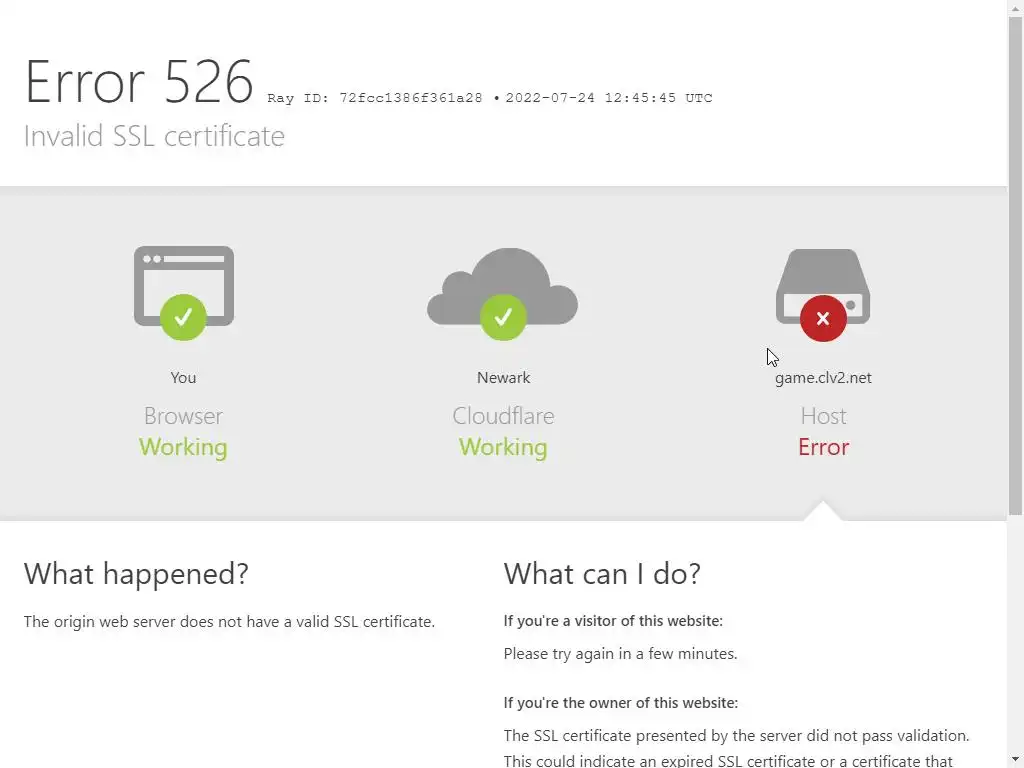Click the green 'Working' status under Browser

click(x=184, y=447)
